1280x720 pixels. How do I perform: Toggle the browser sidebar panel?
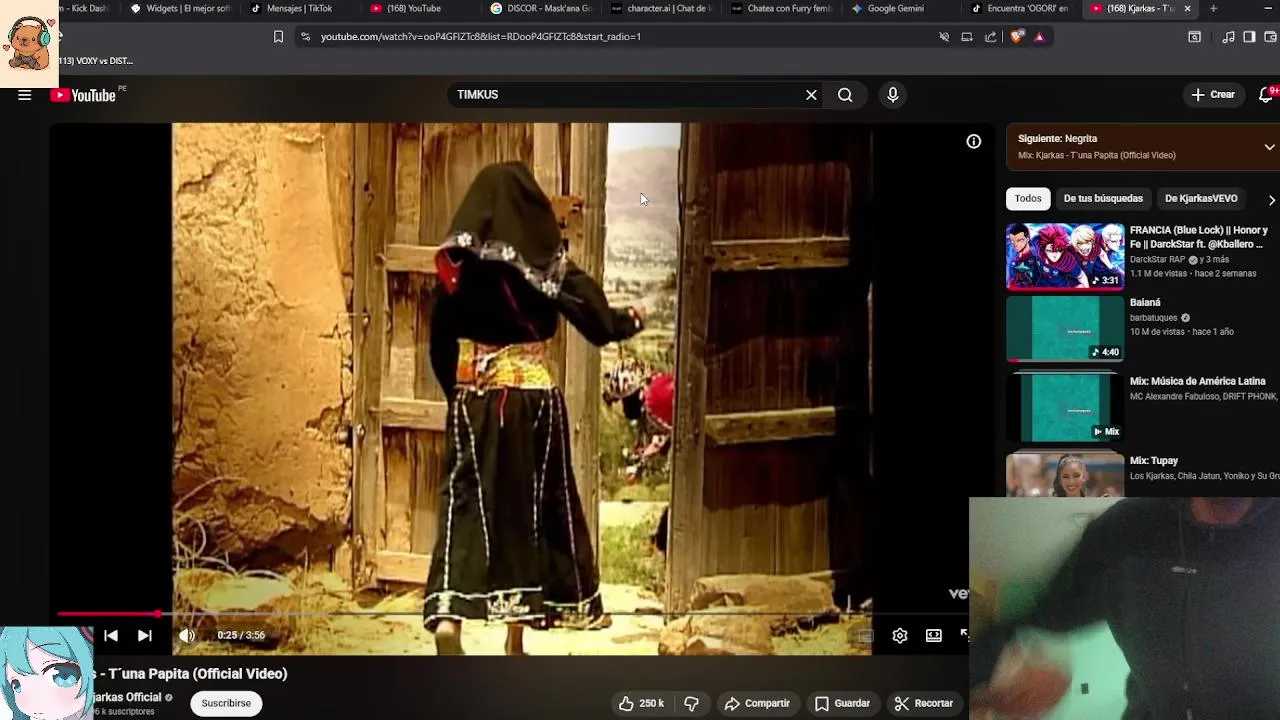click(x=1249, y=37)
